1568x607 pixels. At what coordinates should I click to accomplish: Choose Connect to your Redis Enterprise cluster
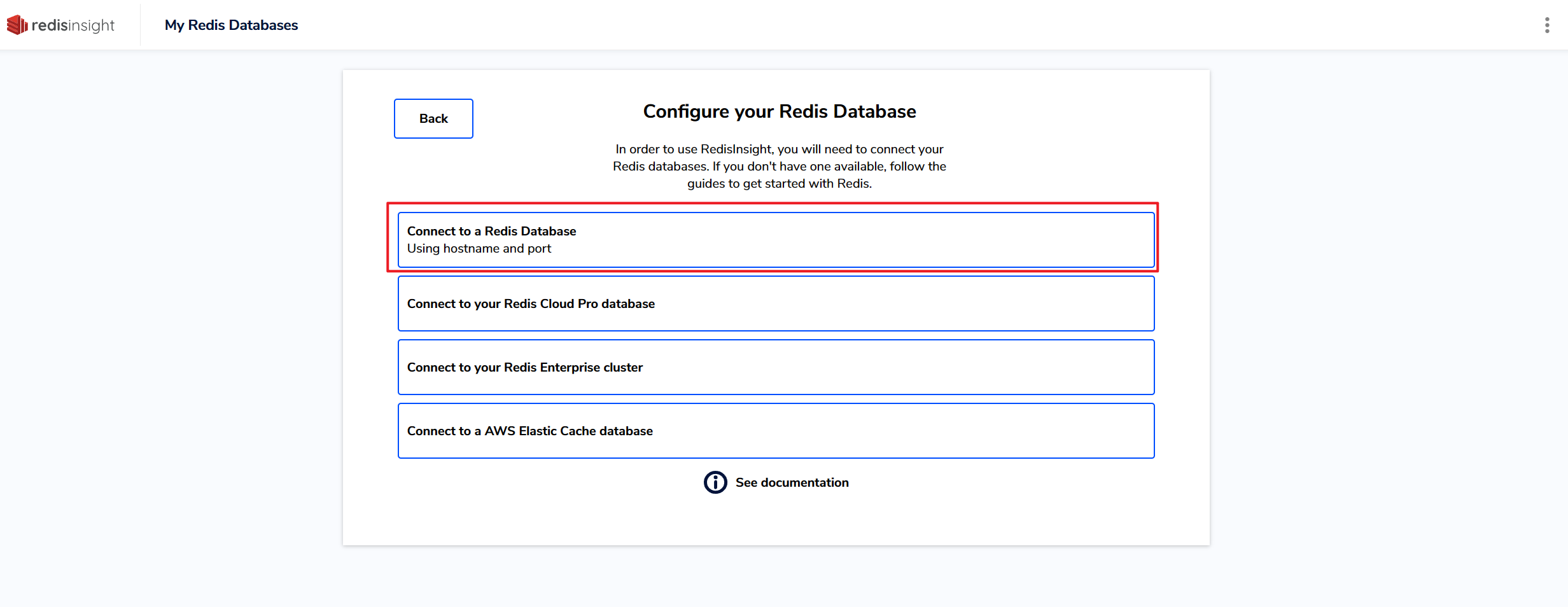coord(776,367)
